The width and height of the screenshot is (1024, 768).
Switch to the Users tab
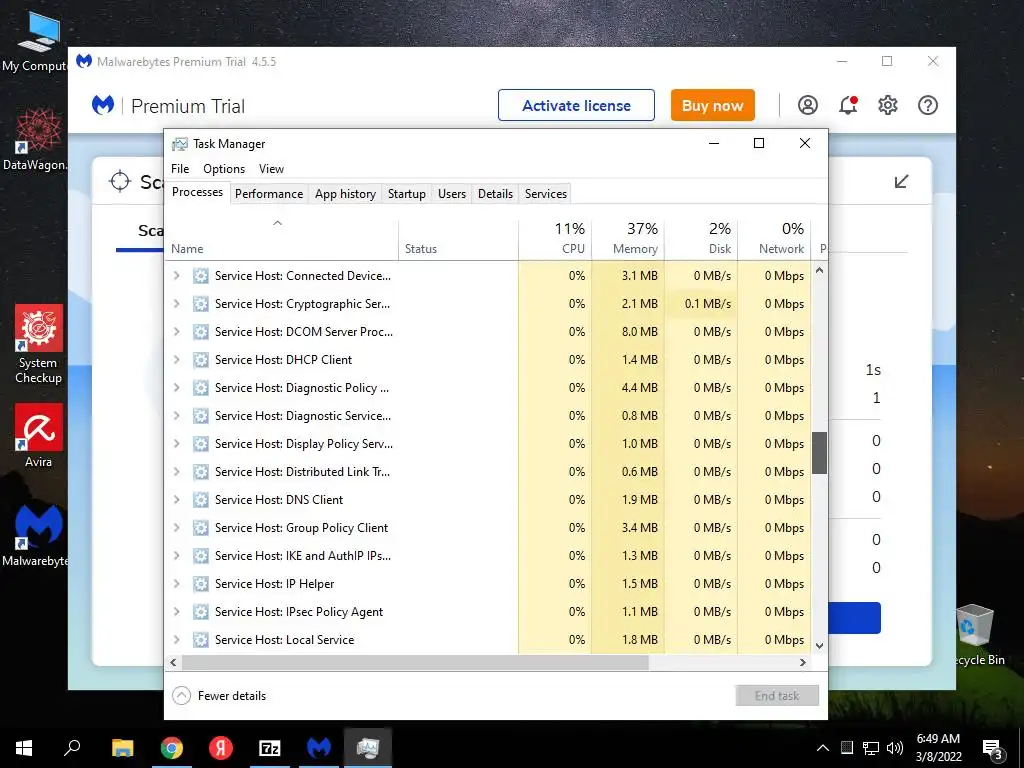(452, 194)
